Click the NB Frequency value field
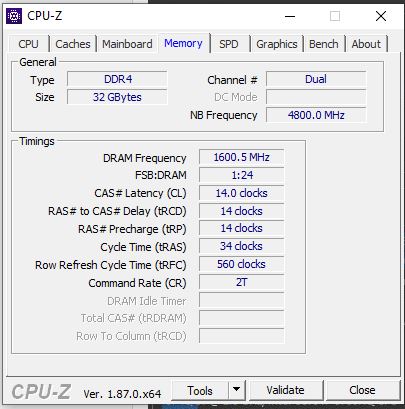 (x=316, y=115)
